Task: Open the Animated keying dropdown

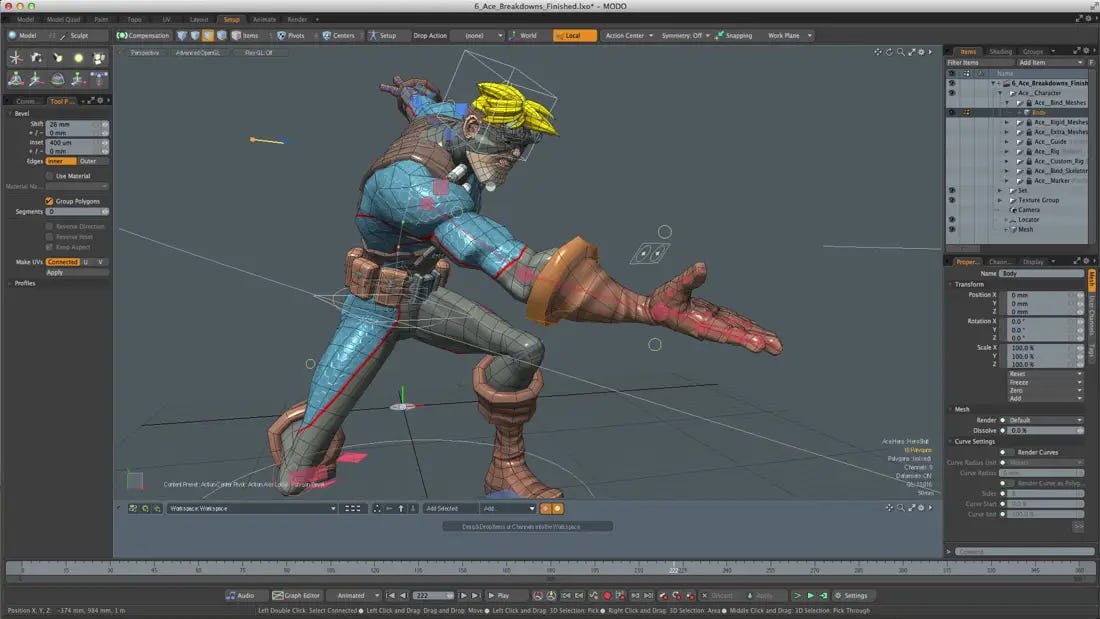Action: [355, 595]
